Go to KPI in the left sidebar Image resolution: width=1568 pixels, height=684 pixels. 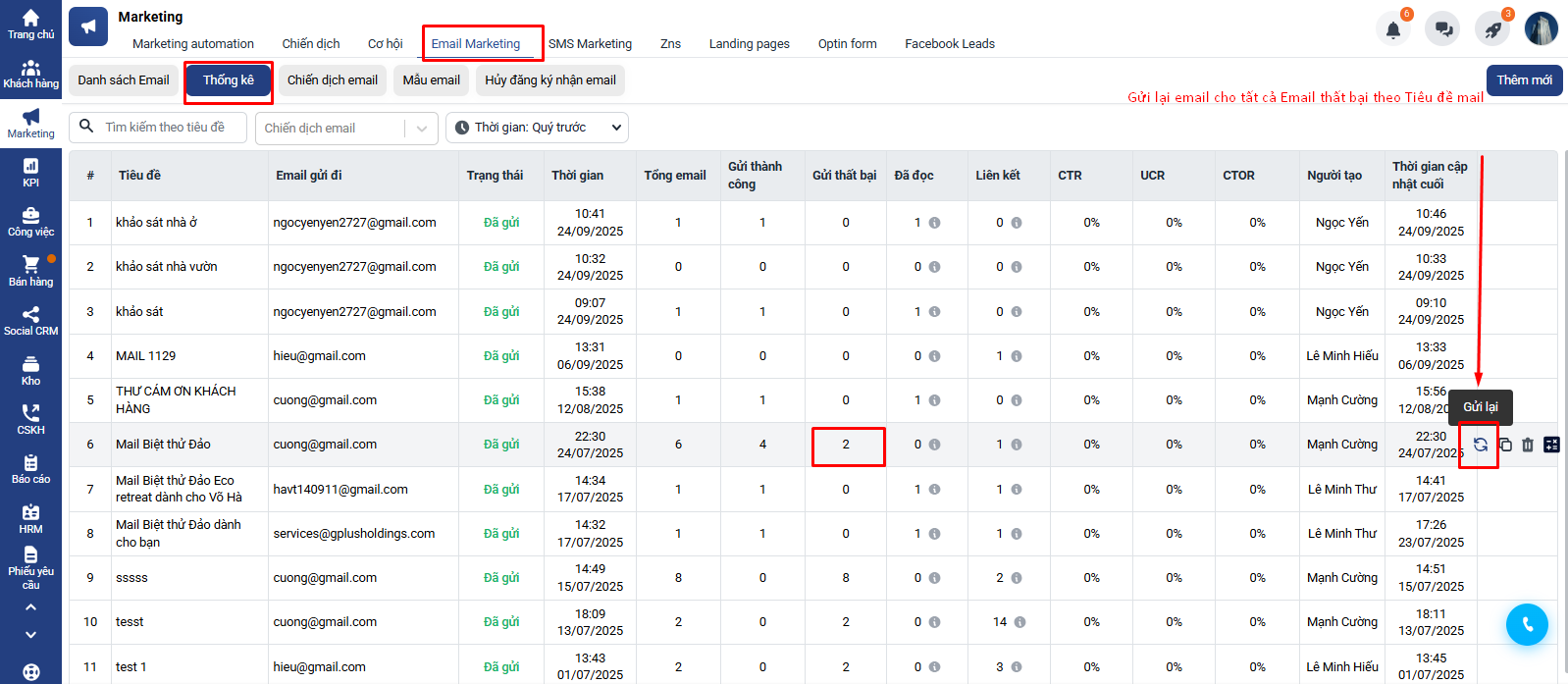(30, 173)
